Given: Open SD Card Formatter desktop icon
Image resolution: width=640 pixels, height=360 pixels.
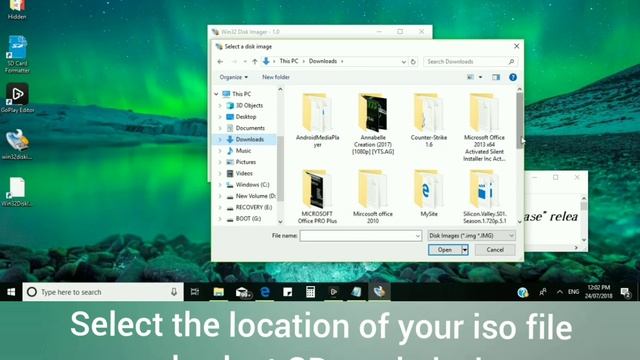Looking at the screenshot, I should (17, 54).
